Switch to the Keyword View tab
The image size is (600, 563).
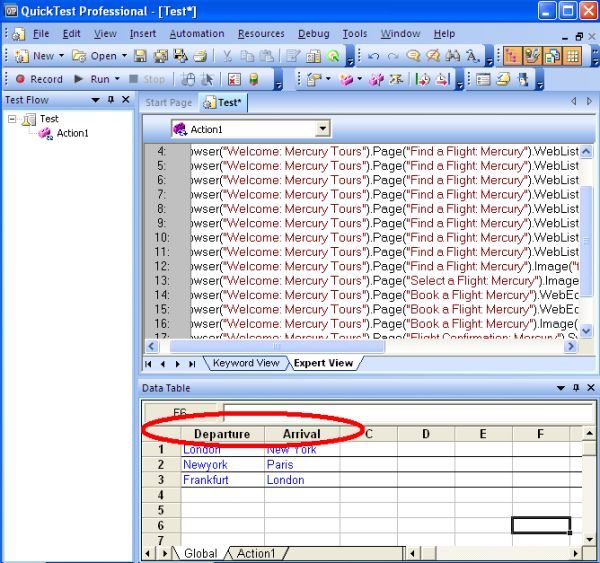[246, 363]
